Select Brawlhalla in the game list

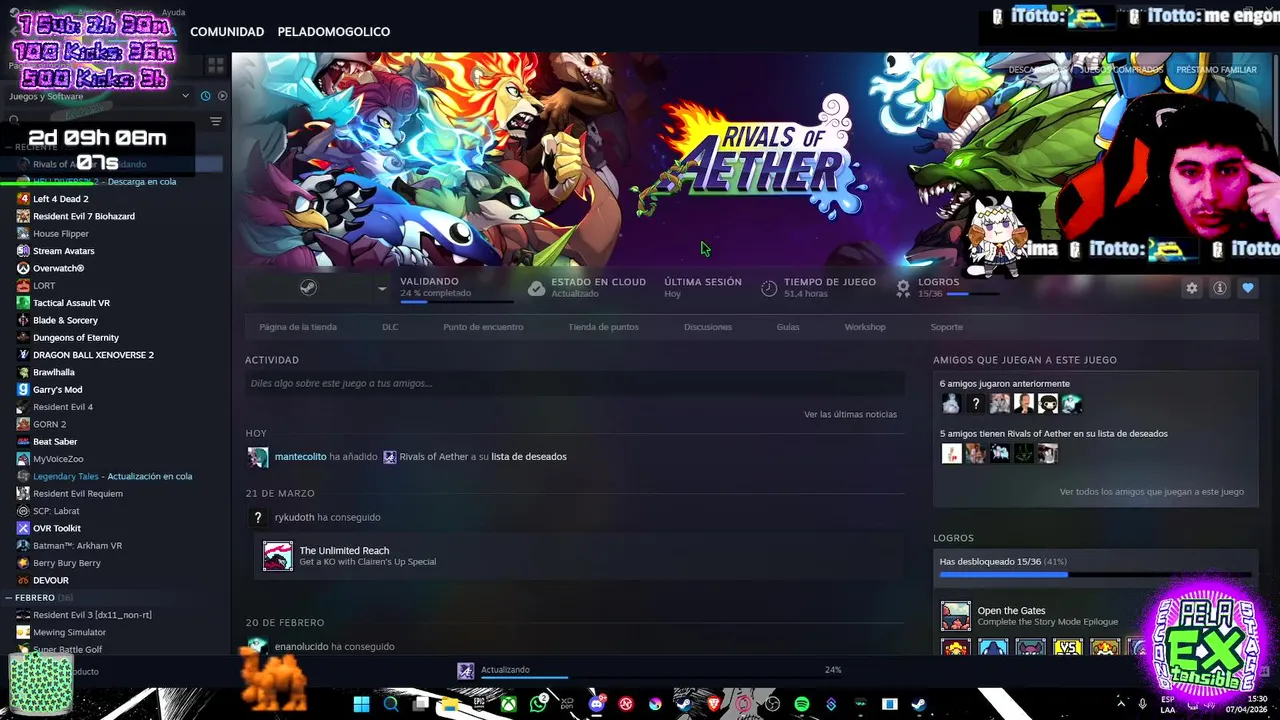point(53,372)
